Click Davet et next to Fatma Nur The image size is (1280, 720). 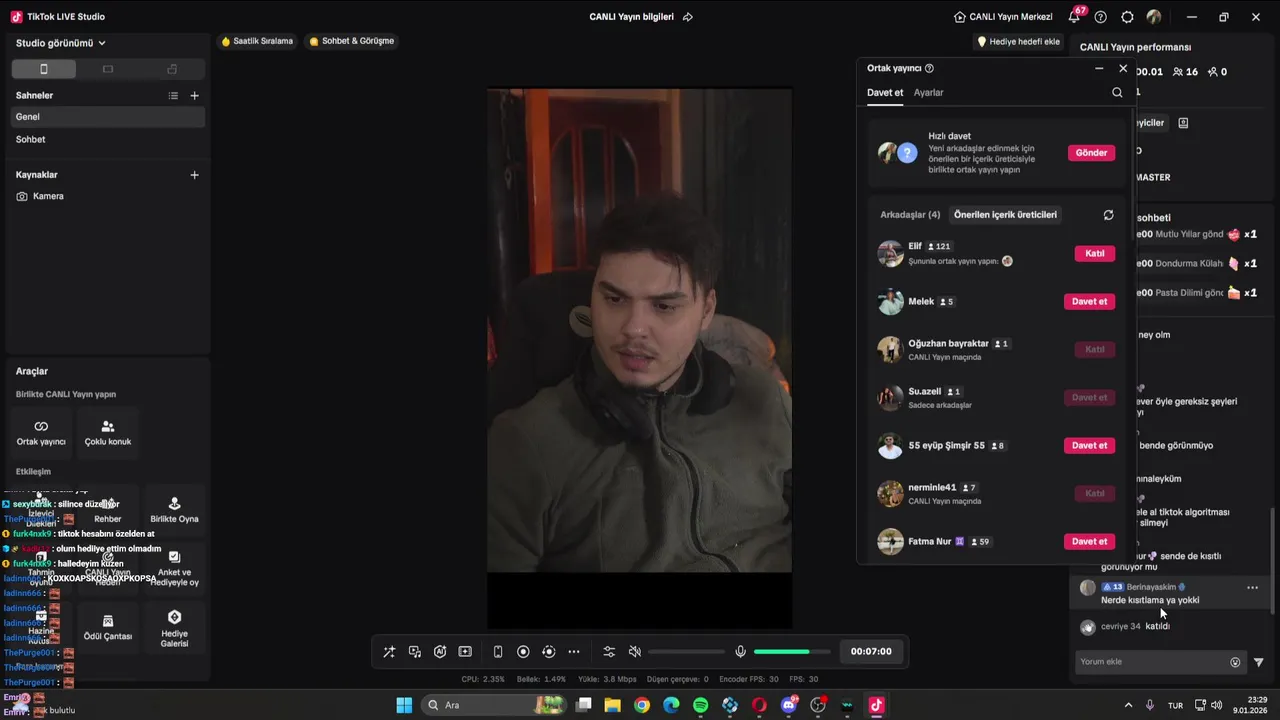coord(1089,542)
